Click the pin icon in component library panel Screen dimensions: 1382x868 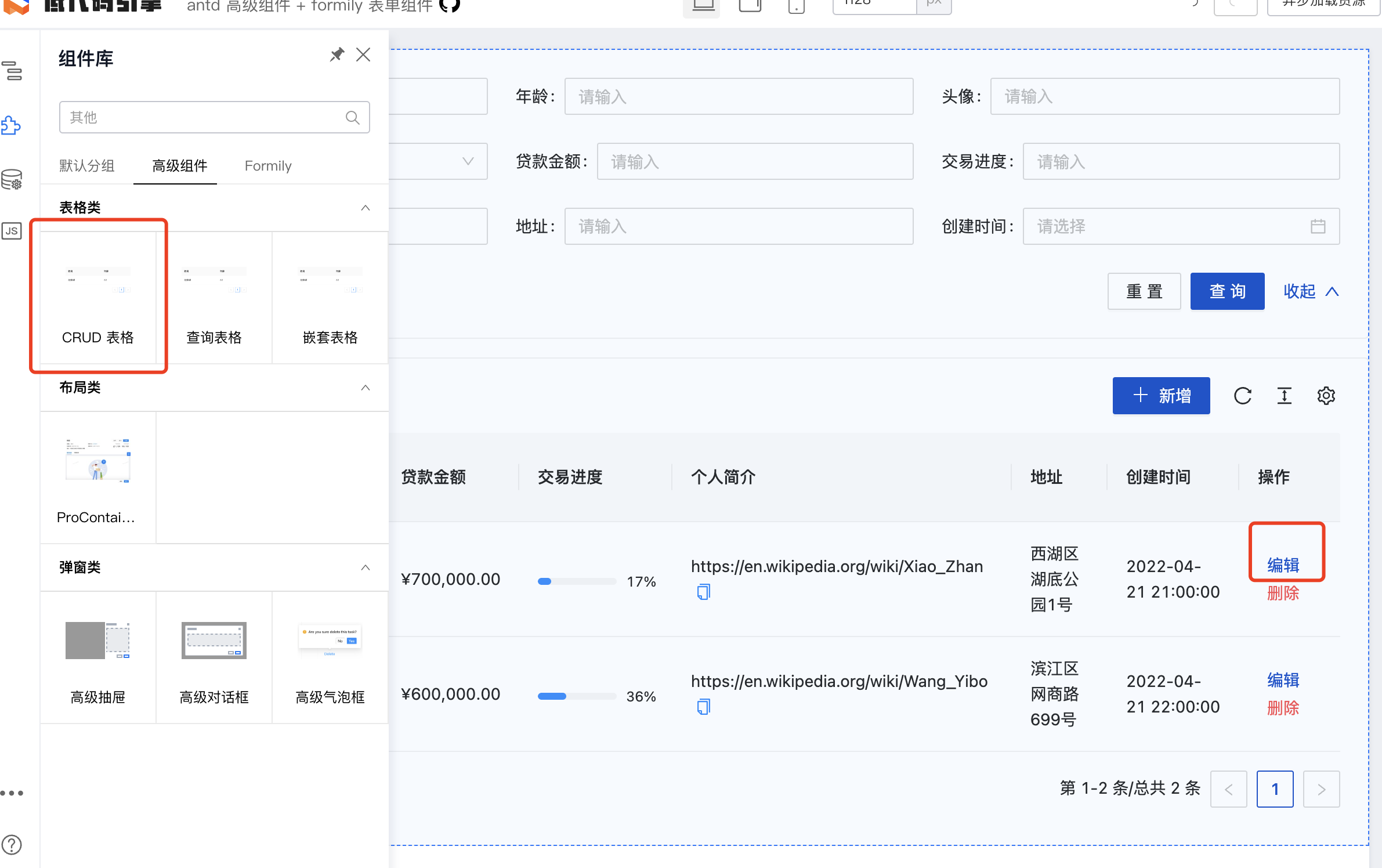[337, 55]
